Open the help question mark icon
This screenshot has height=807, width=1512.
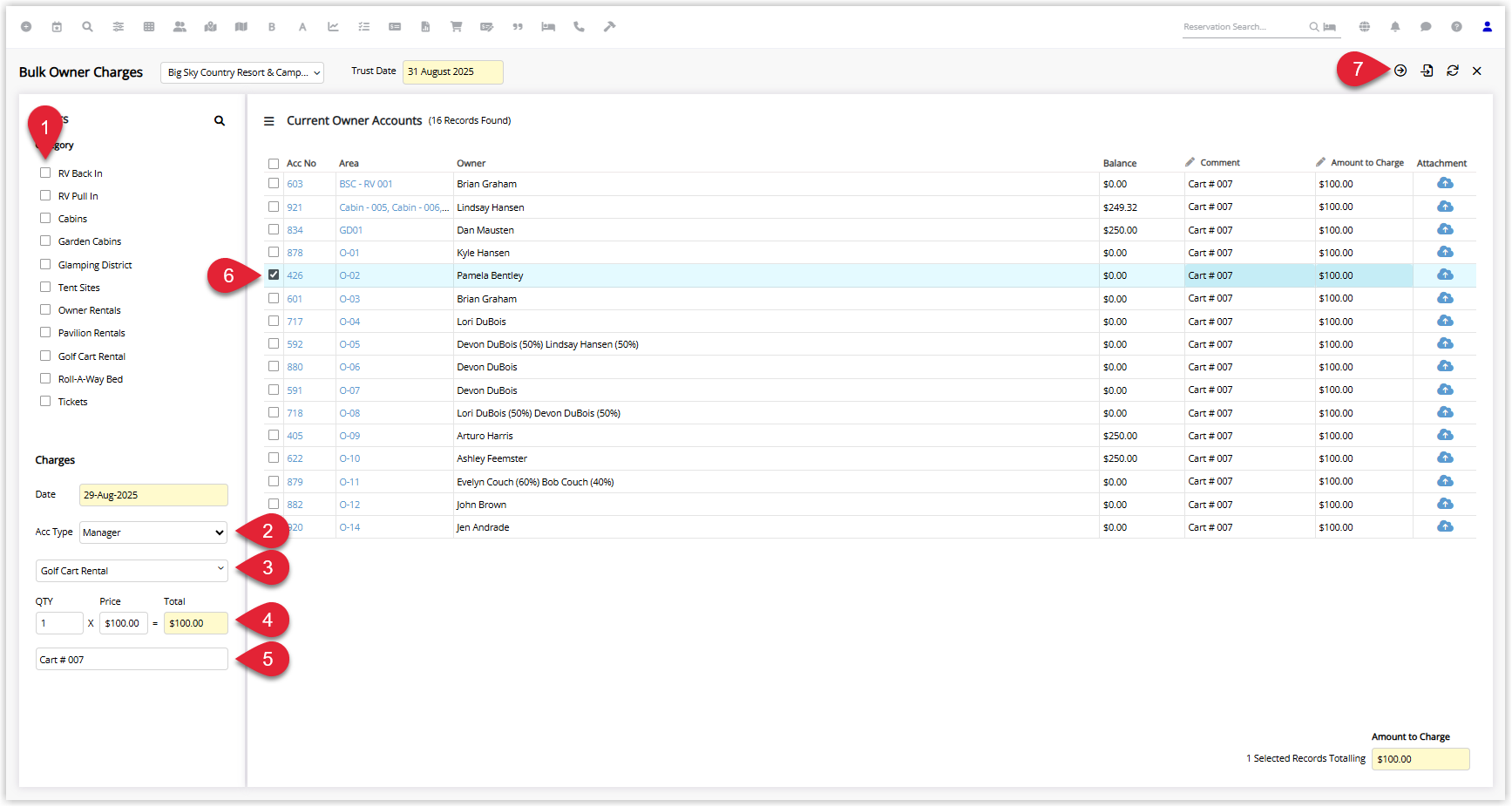(1456, 27)
